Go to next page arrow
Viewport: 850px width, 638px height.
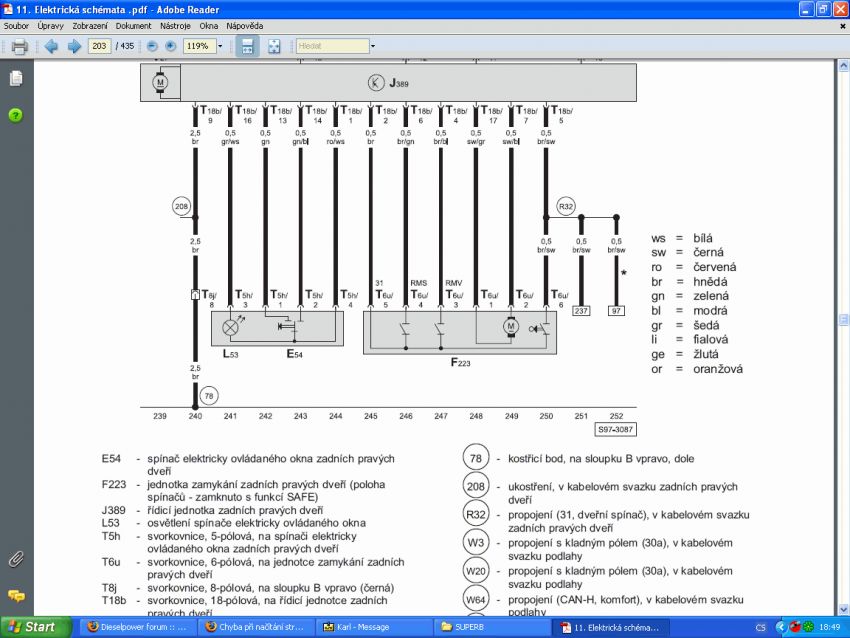(x=73, y=46)
